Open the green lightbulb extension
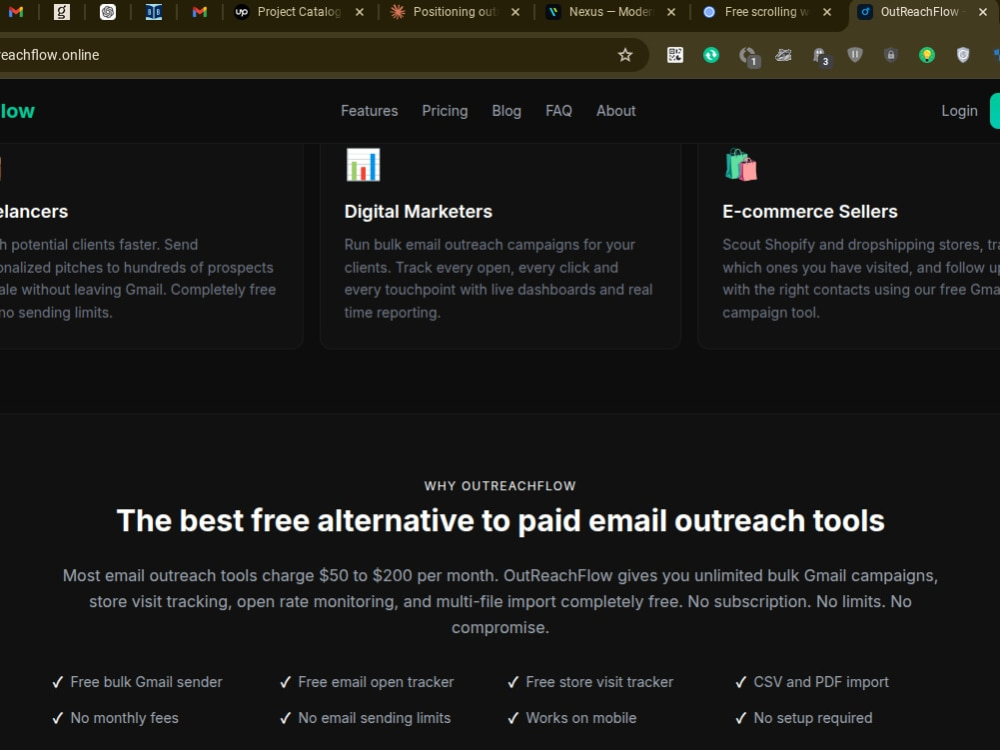The width and height of the screenshot is (1000, 750). pyautogui.click(x=926, y=55)
